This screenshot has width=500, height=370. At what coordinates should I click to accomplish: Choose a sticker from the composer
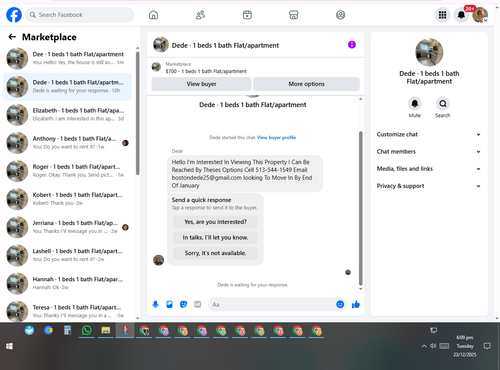click(184, 304)
